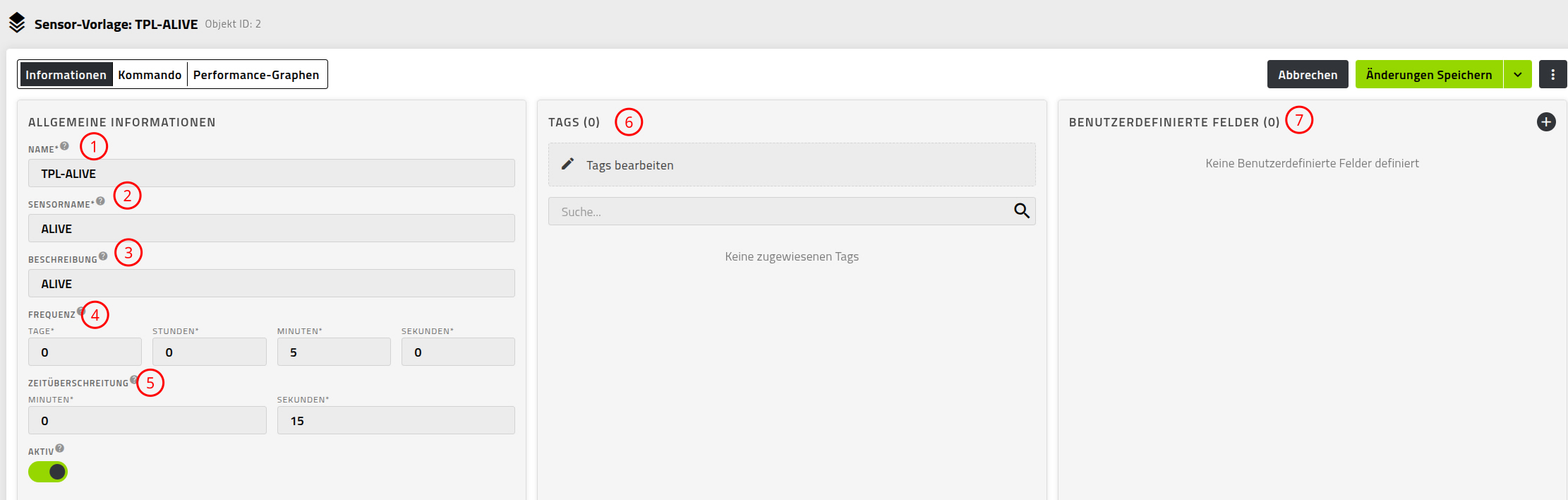Click the Frequenz Stunden field
Viewport: 1568px width, 500px height.
pos(210,352)
